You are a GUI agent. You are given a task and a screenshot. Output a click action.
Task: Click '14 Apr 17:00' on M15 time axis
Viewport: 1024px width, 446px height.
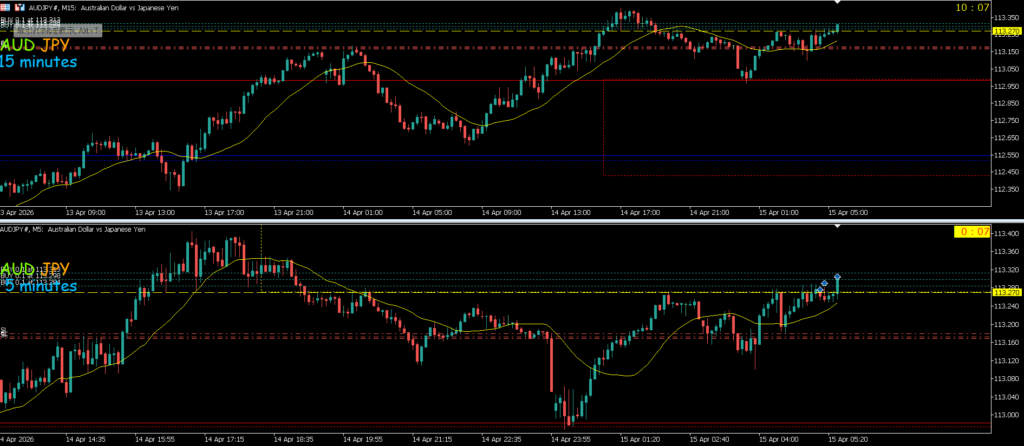coord(637,212)
